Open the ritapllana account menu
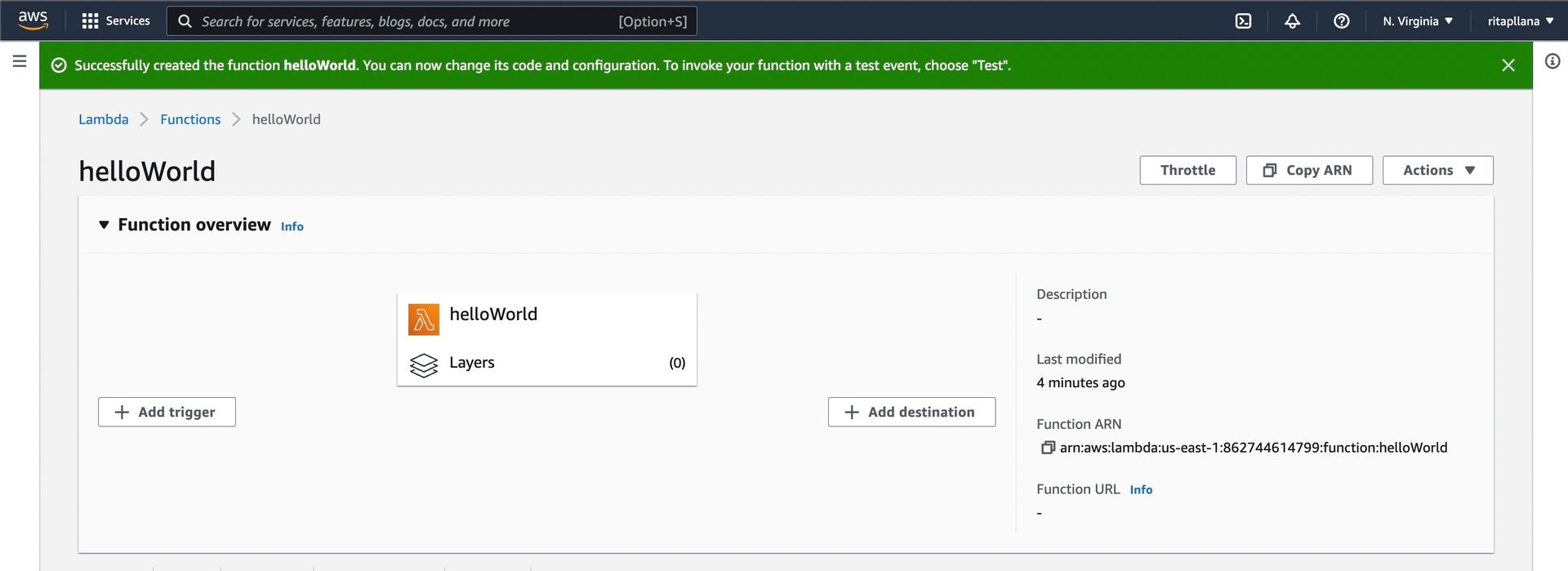The image size is (1568, 571). pyautogui.click(x=1520, y=21)
